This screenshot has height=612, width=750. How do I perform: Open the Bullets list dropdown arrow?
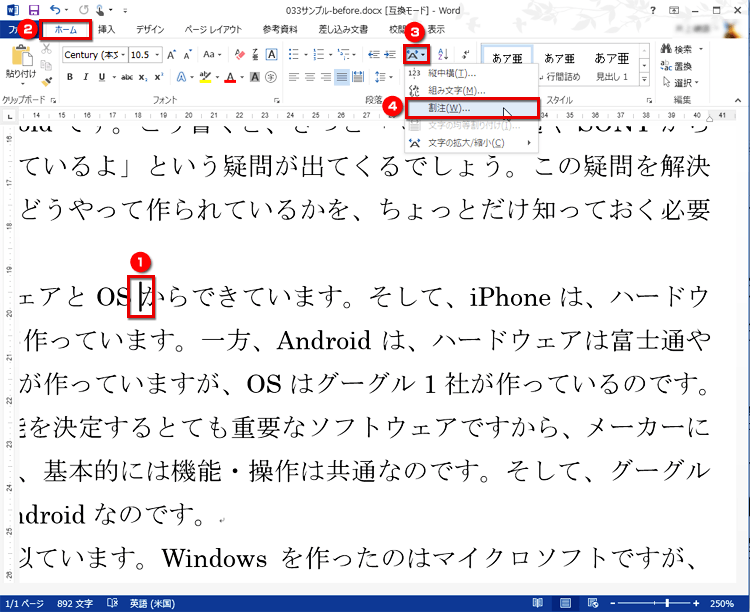(306, 55)
